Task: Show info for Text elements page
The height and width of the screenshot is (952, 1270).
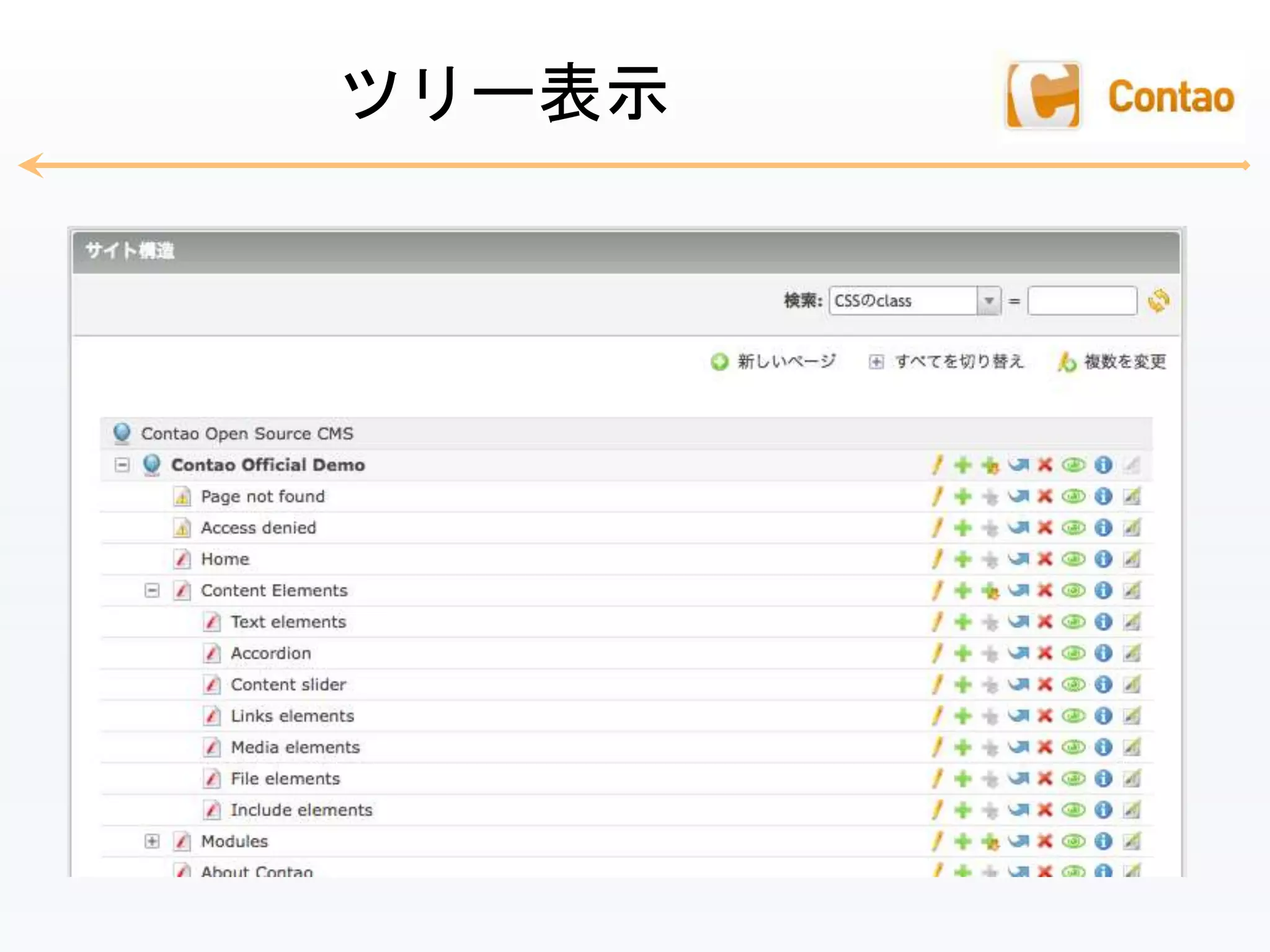Action: (x=1103, y=622)
